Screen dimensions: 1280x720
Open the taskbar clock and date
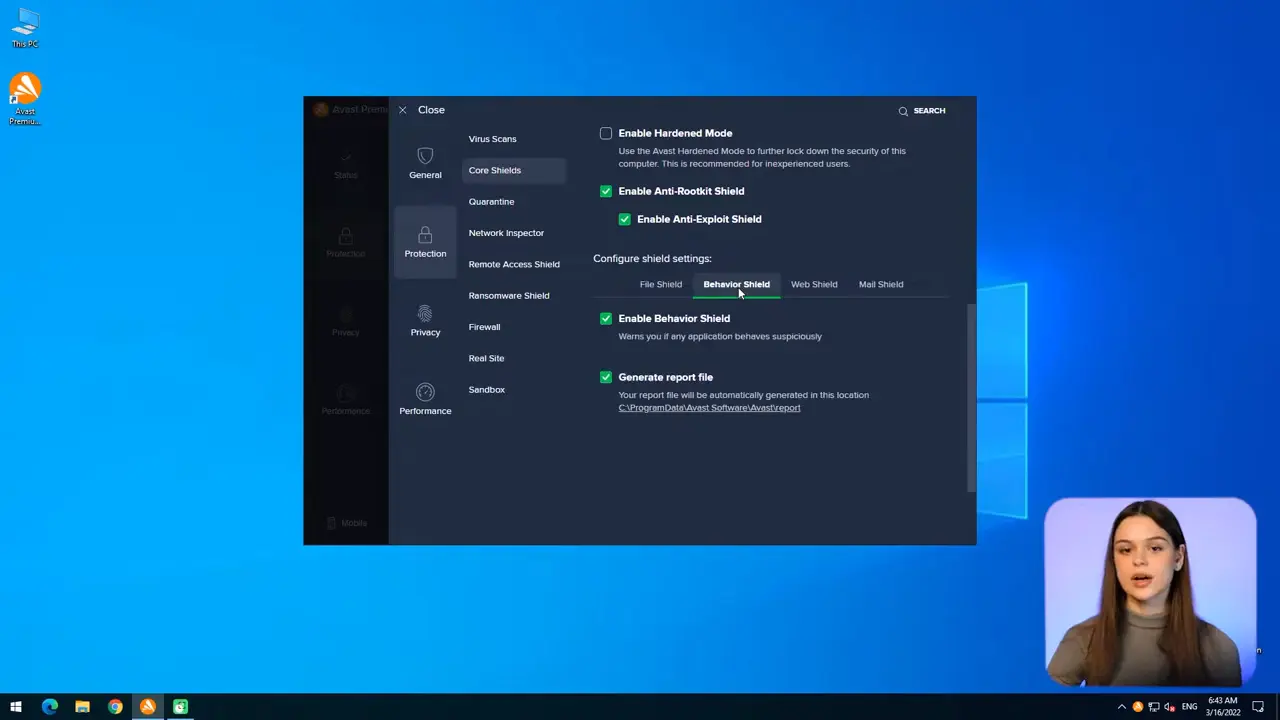[1224, 707]
